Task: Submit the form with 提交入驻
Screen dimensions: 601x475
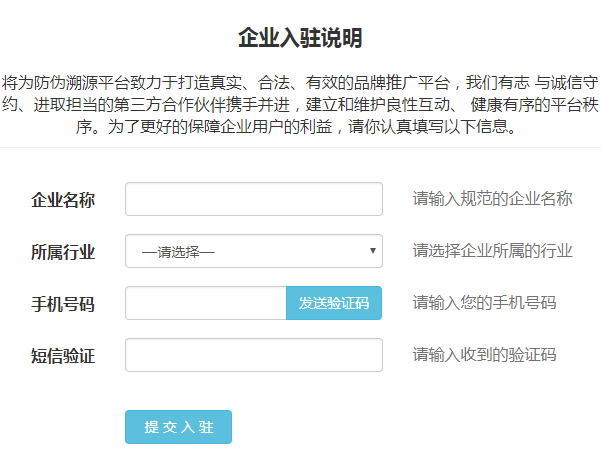Action: 178,427
